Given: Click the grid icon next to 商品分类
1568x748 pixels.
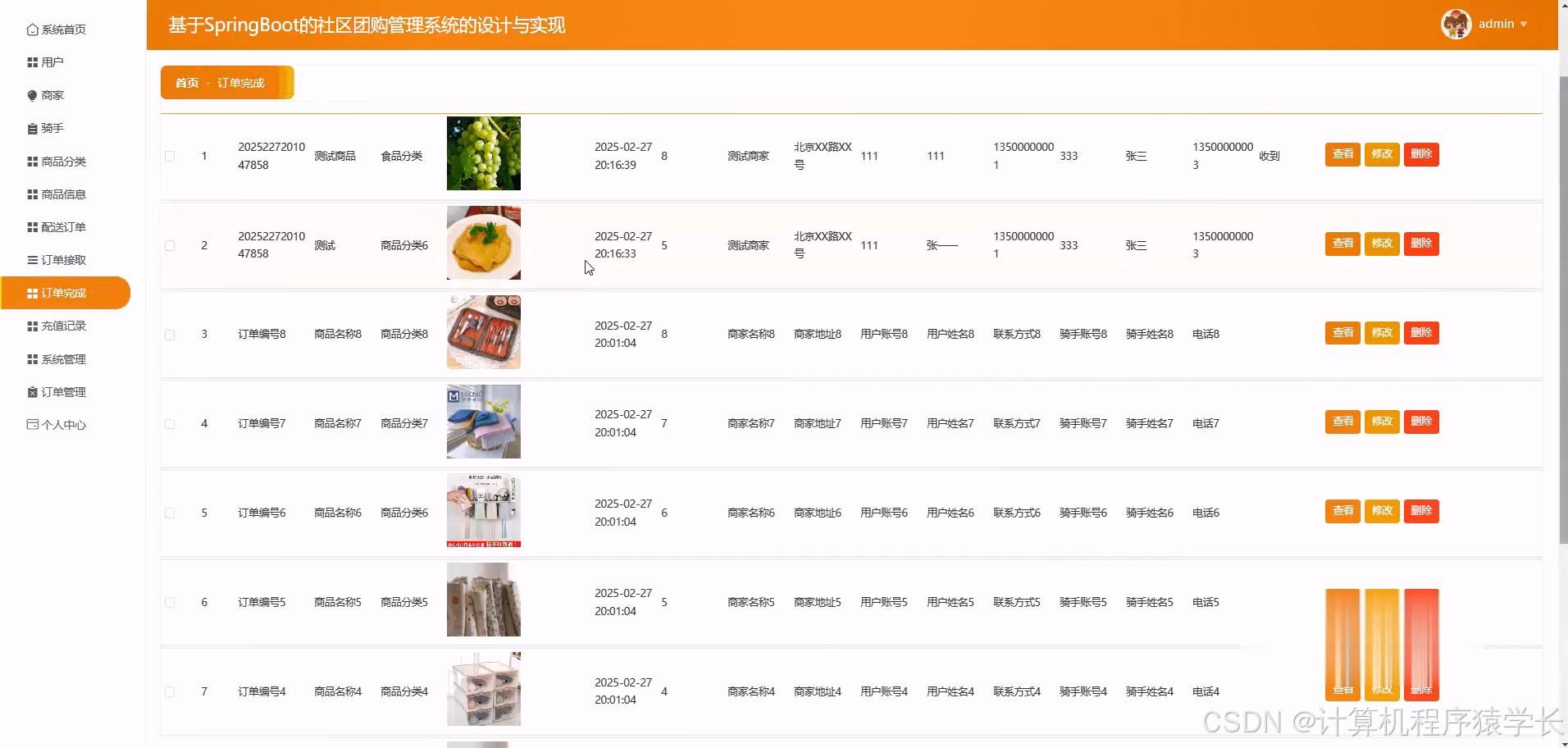Looking at the screenshot, I should point(32,162).
